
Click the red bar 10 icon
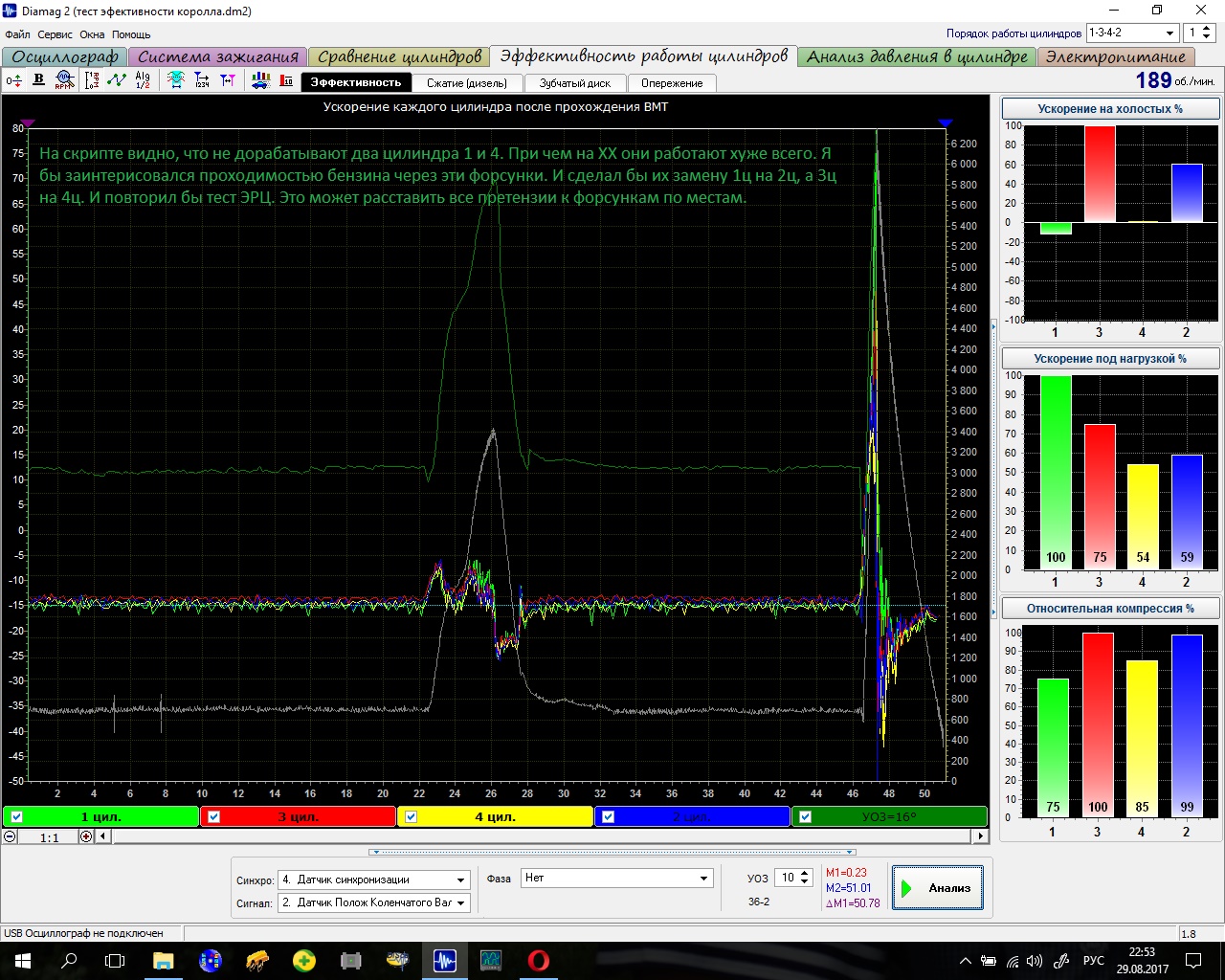286,80
